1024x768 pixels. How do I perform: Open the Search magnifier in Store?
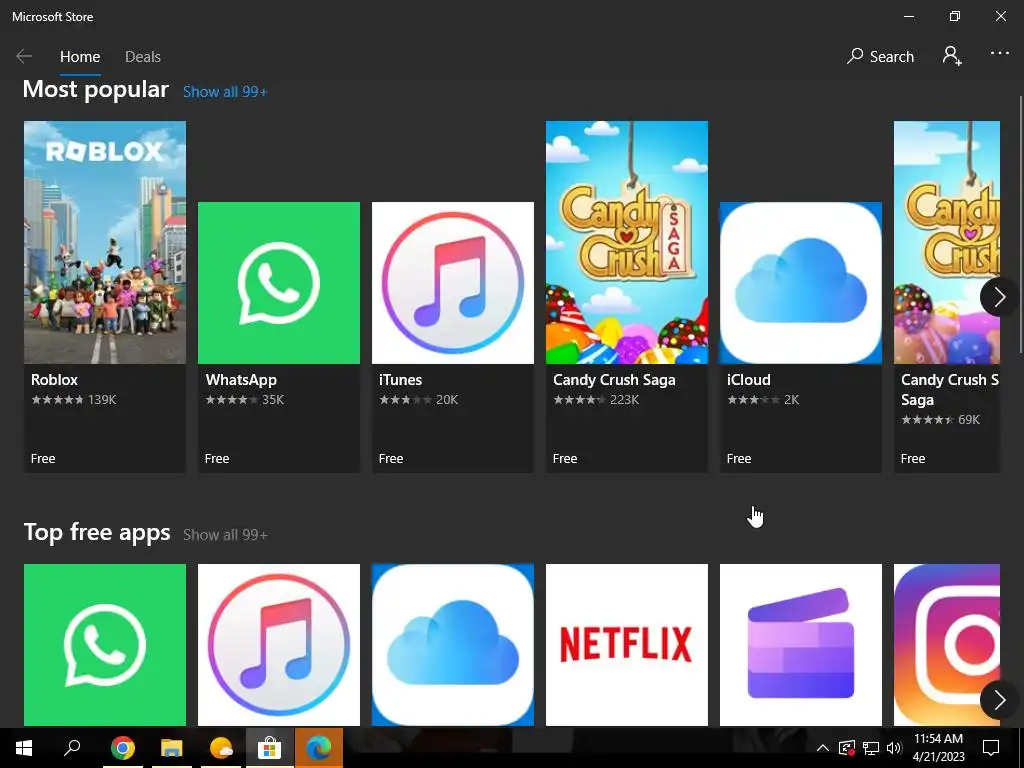coord(880,57)
